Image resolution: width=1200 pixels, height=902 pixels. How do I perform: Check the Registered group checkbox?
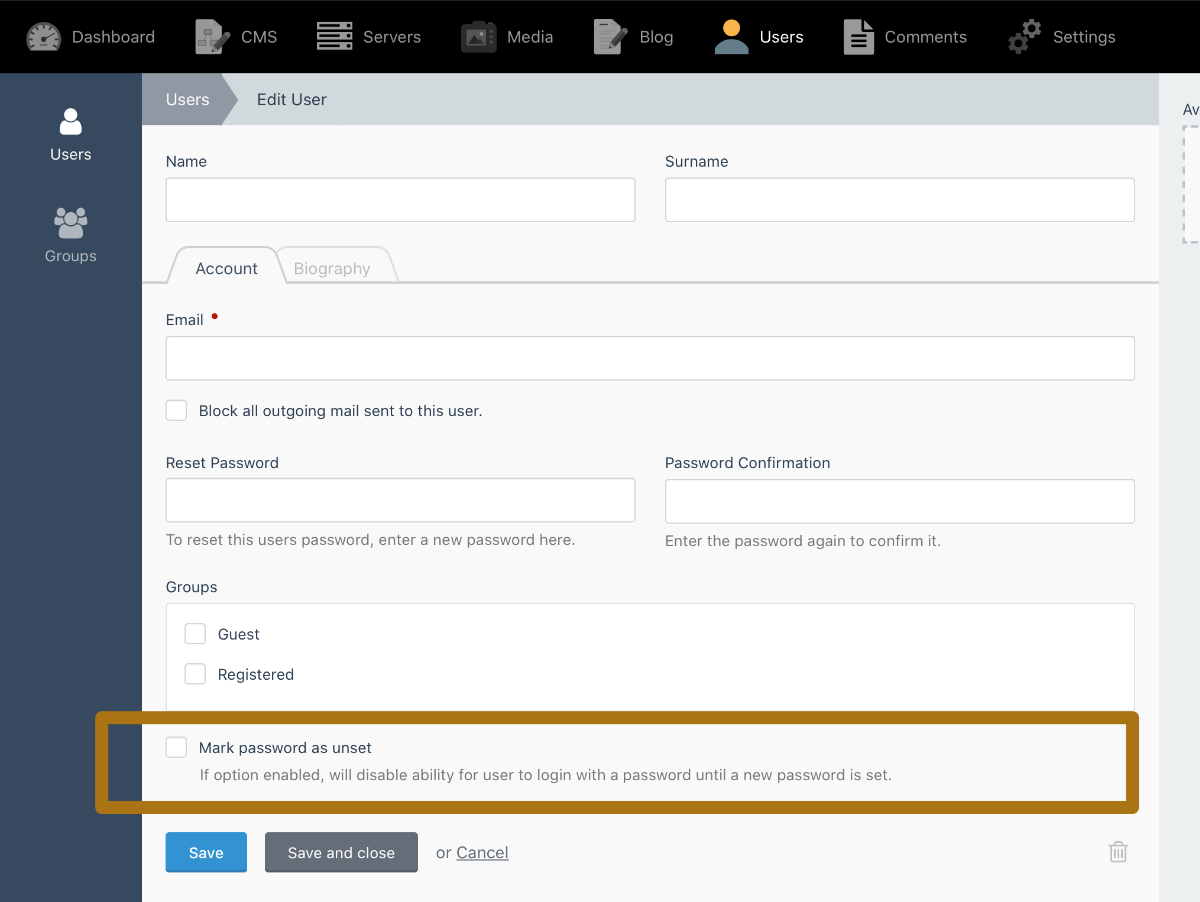coord(195,674)
